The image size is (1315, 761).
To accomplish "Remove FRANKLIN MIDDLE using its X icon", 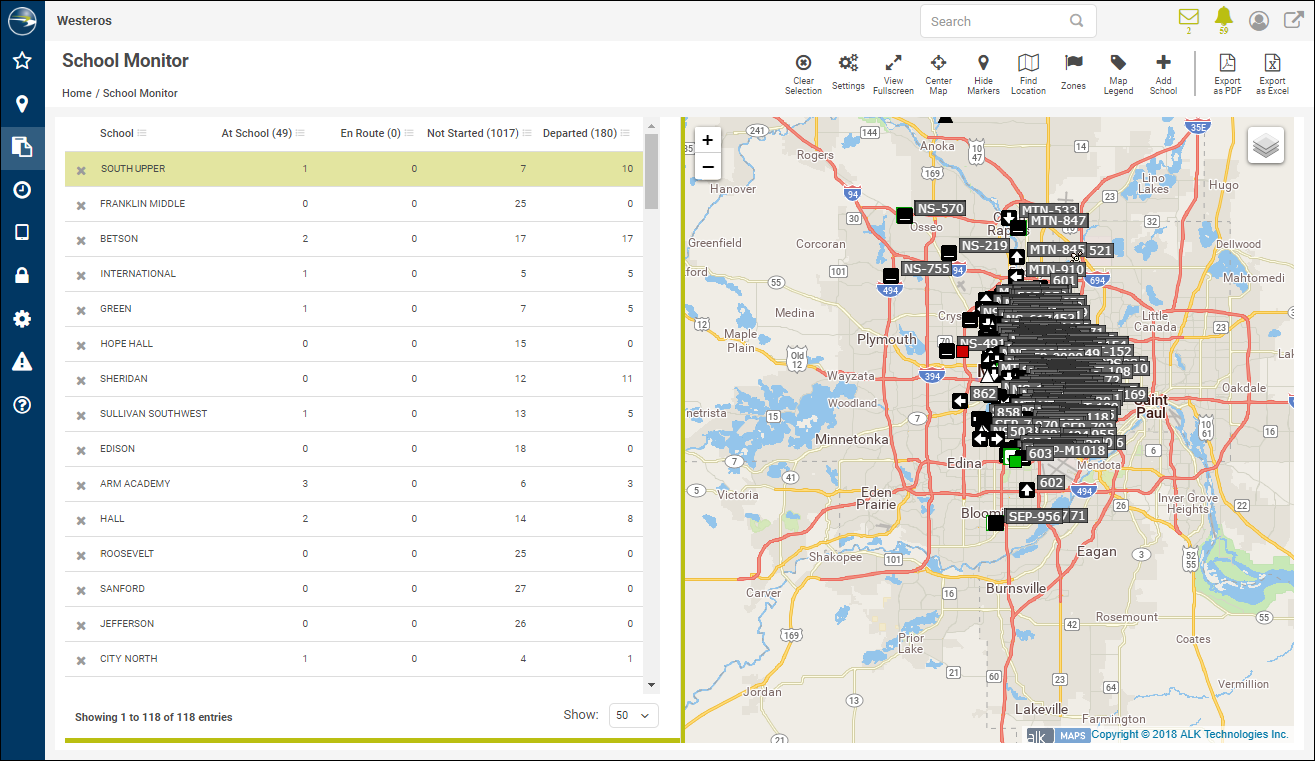I will pos(81,205).
